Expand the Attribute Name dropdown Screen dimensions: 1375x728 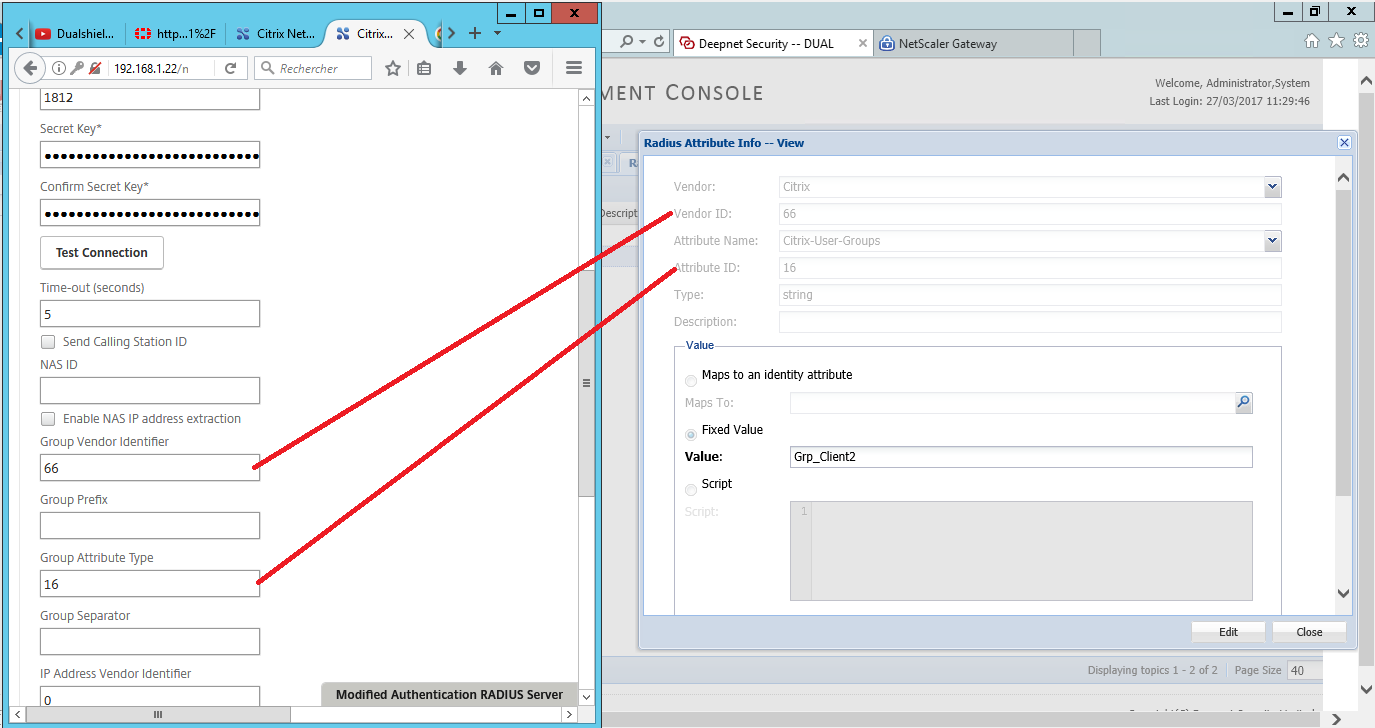[1272, 241]
